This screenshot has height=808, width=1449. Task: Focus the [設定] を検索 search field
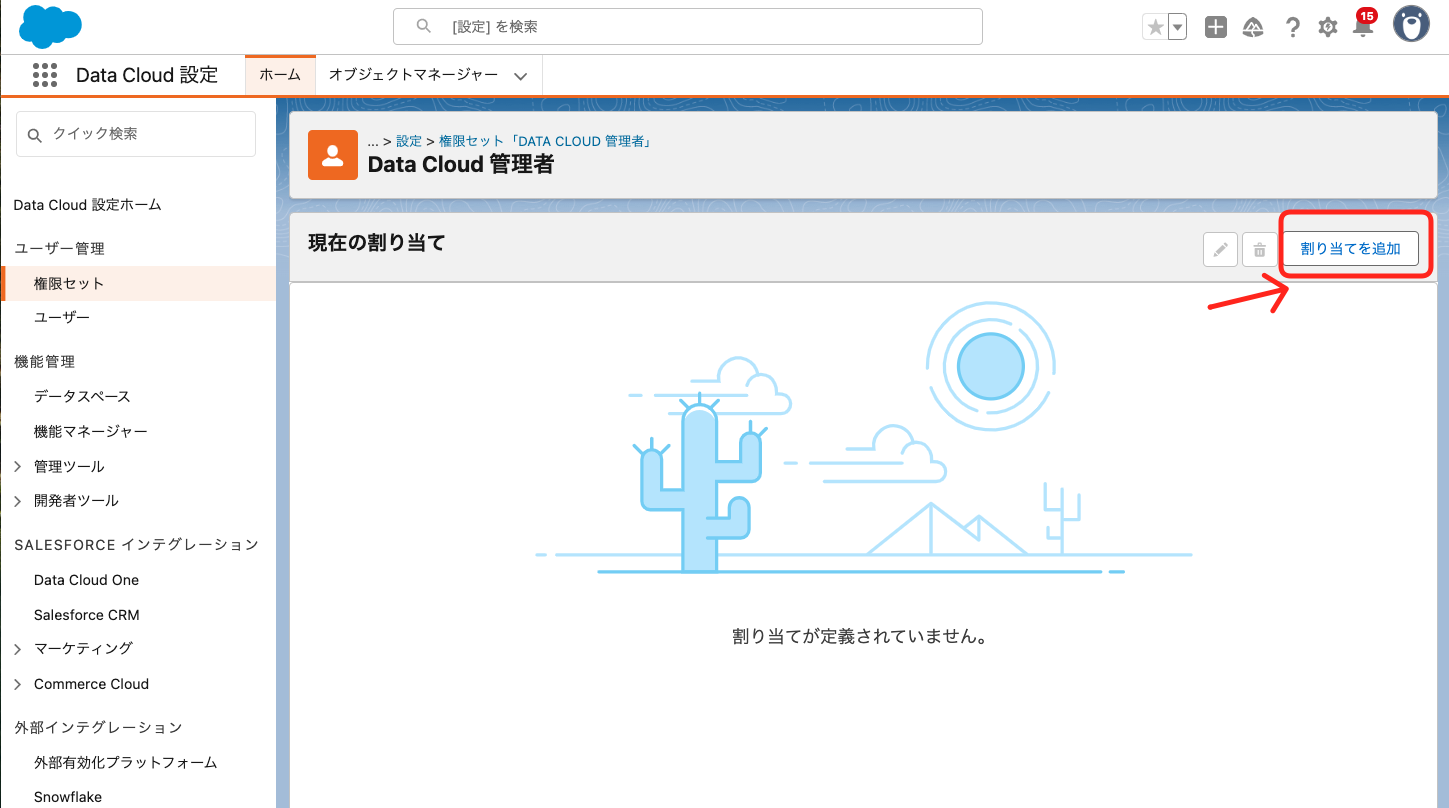click(688, 27)
